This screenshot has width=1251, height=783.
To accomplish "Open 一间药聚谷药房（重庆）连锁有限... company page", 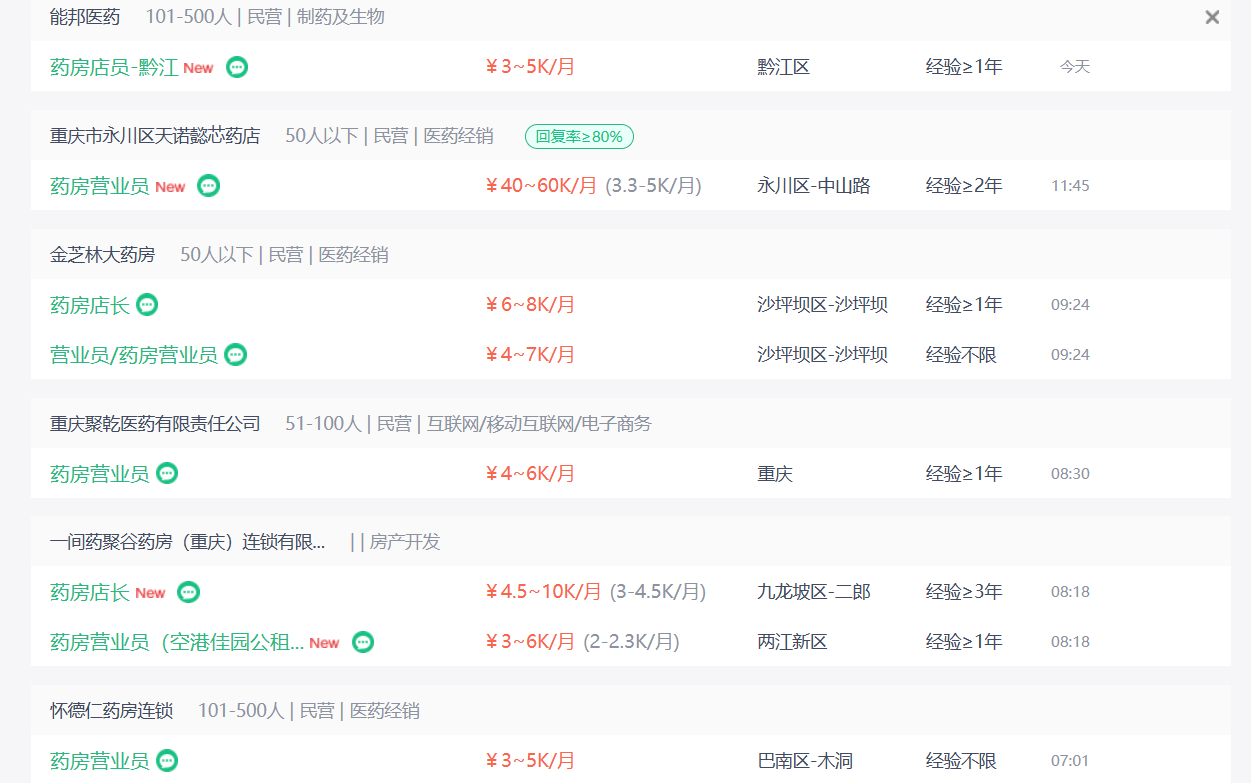I will click(188, 542).
